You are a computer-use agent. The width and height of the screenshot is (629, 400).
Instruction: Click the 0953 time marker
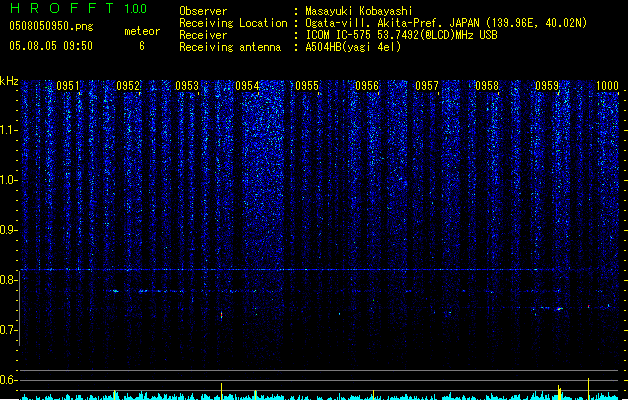click(187, 86)
